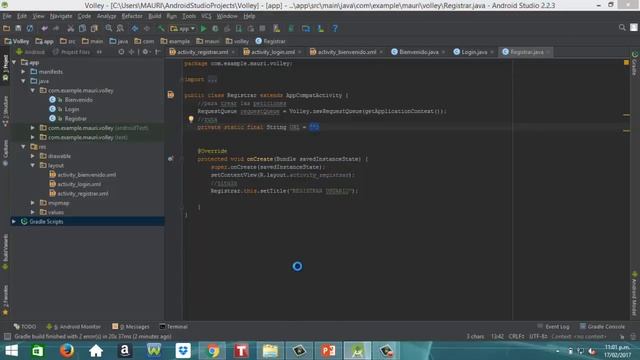Click Registrar class in the breadcrumb bar
Screen dimensions: 640x360
[x=270, y=41]
